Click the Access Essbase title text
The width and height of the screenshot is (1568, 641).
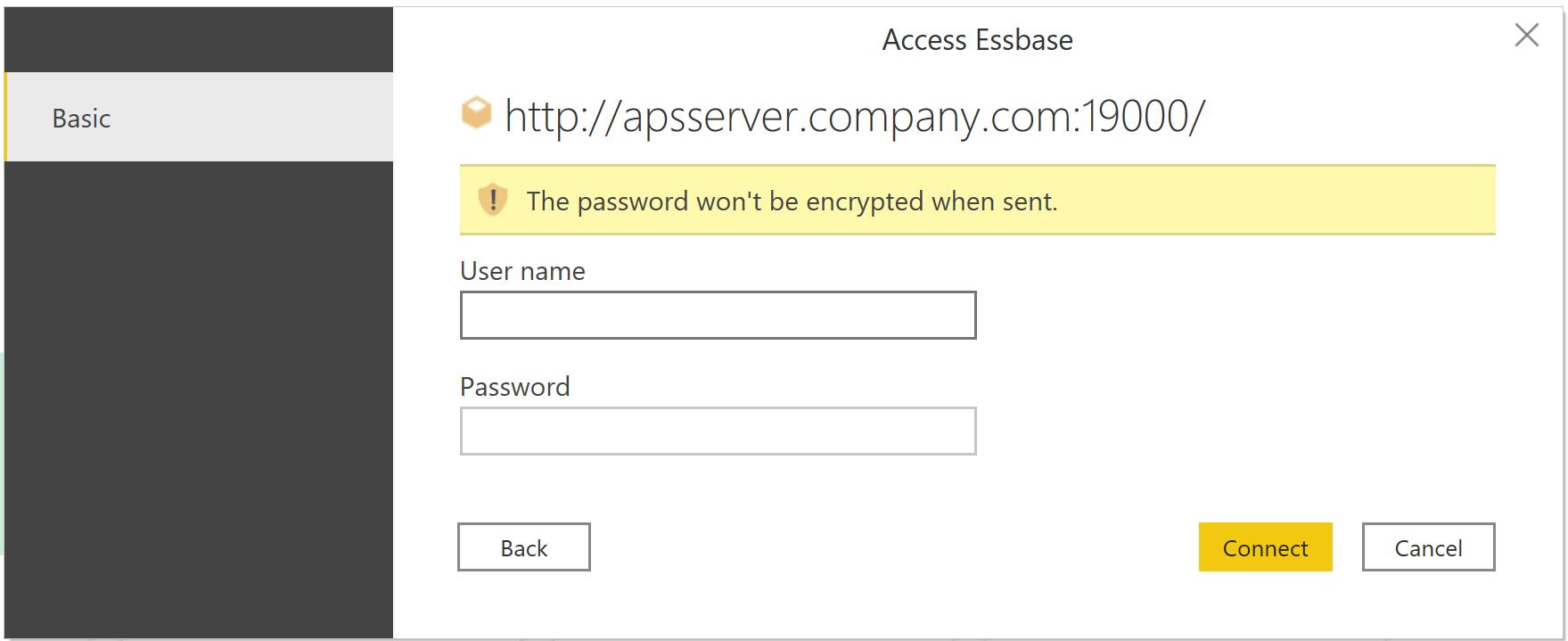pos(977,39)
